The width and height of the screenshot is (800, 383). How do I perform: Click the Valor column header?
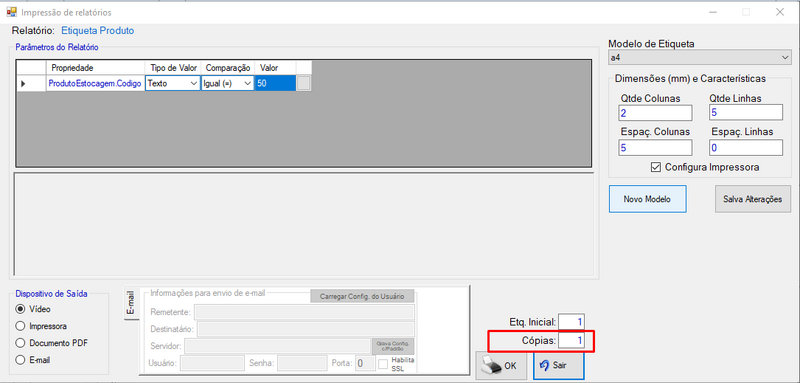point(275,68)
